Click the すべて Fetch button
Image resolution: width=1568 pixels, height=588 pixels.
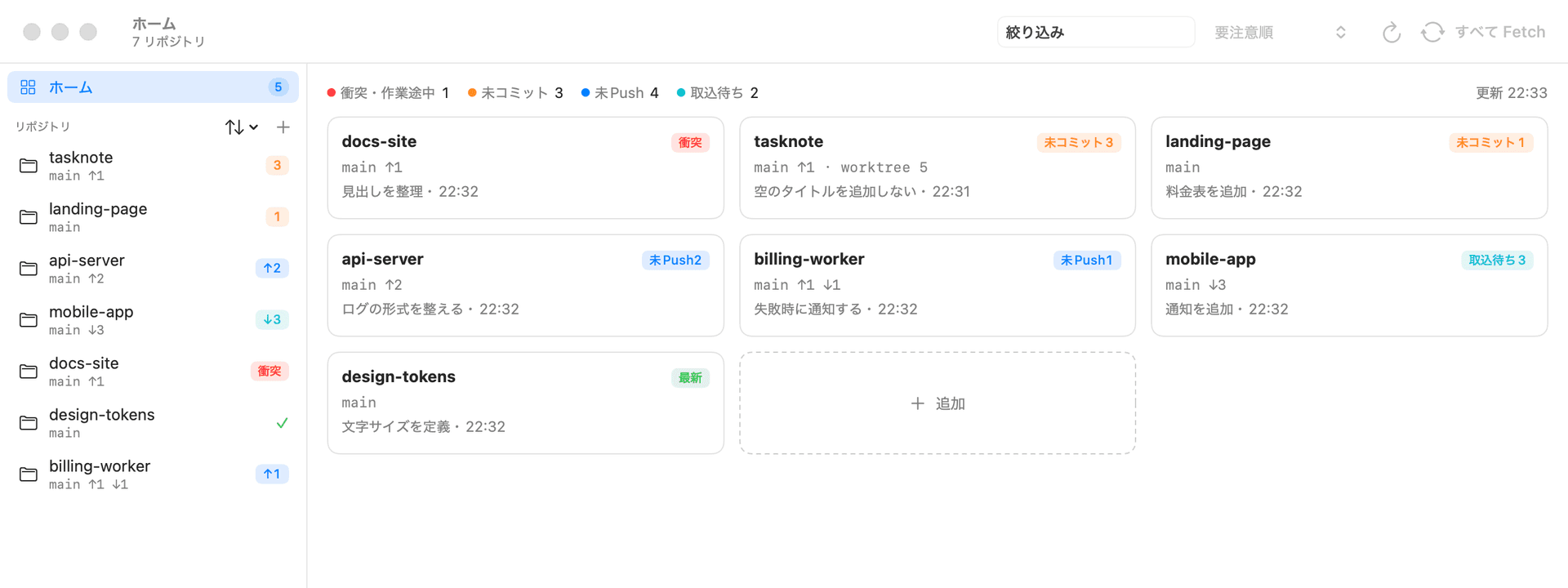point(1483,33)
